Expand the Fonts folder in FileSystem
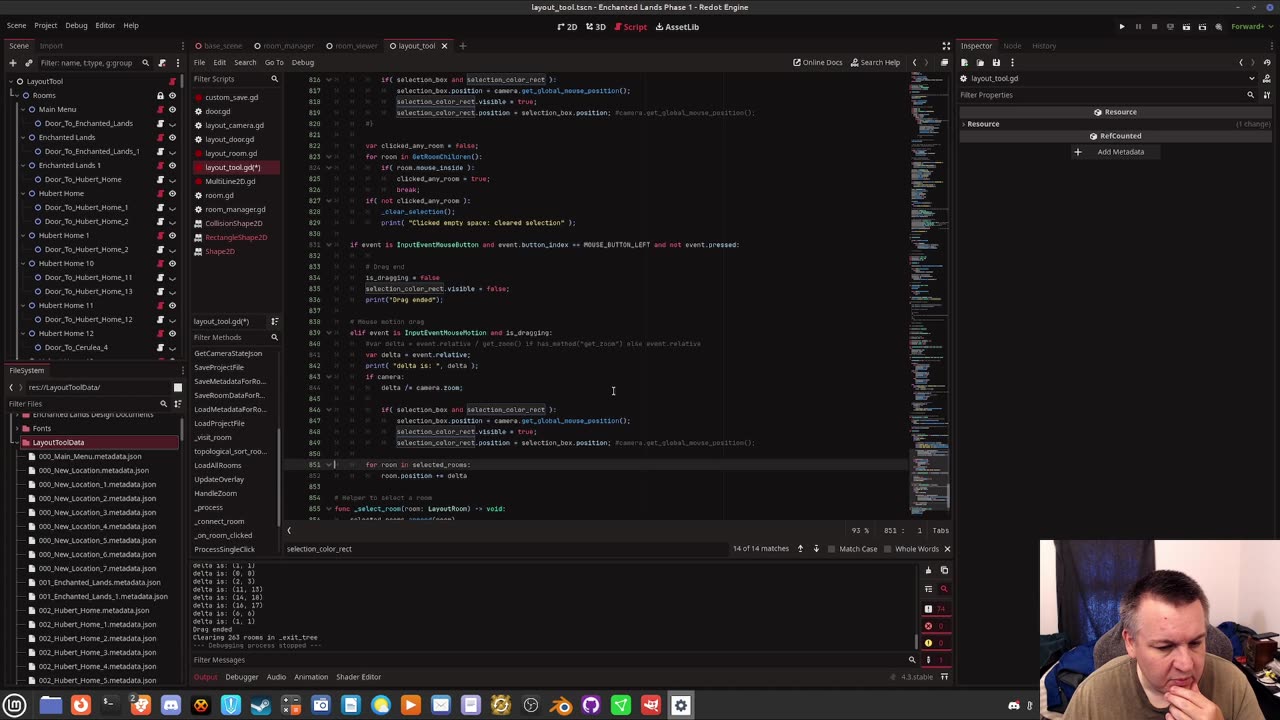The height and width of the screenshot is (720, 1280). click(x=15, y=428)
